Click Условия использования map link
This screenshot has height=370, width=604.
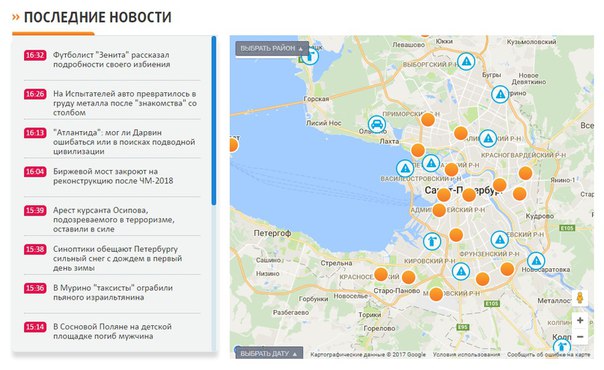[x=466, y=354]
